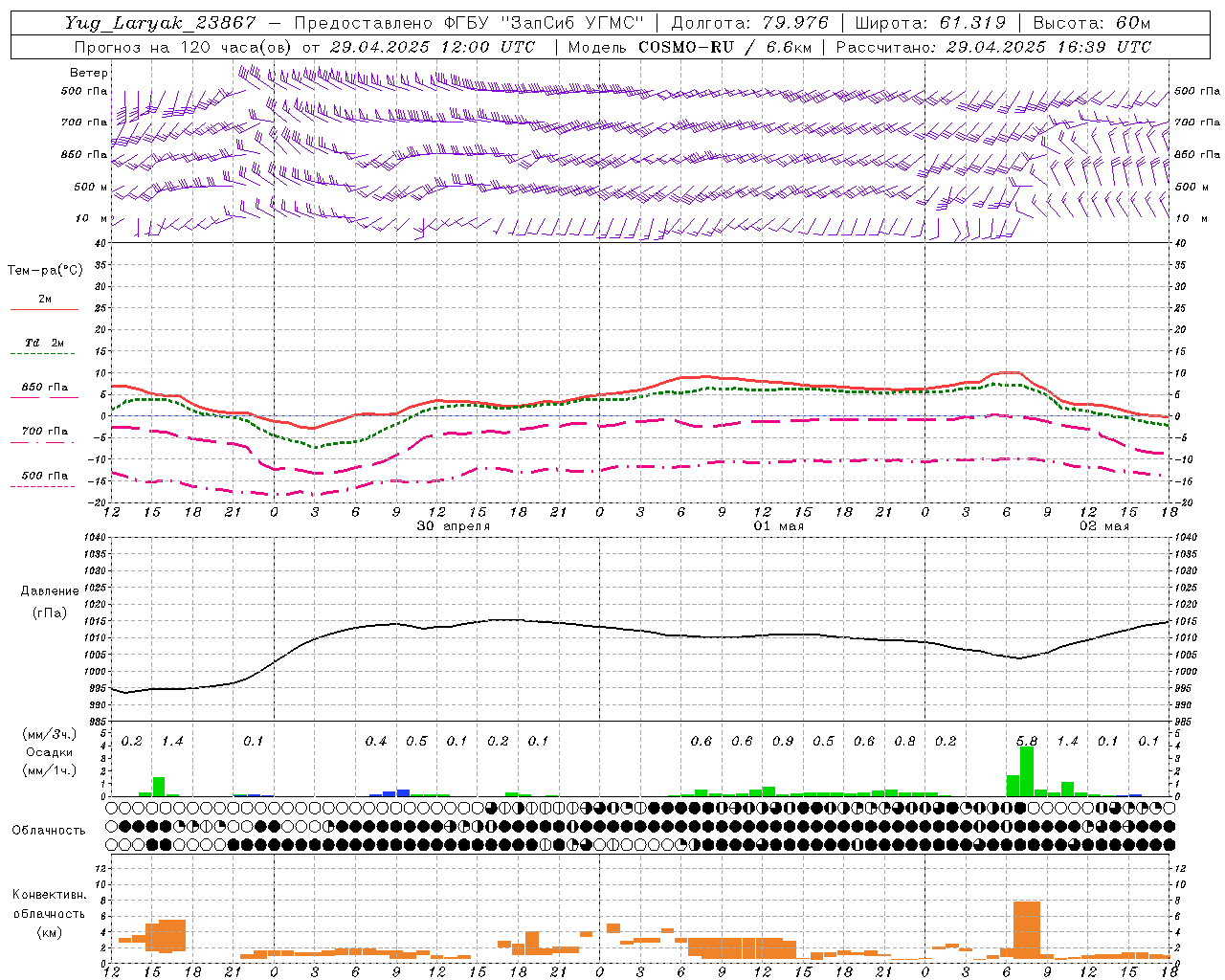The image size is (1225, 980).
Task: Click the latitude value Широта: 61.319
Action: pos(930,23)
